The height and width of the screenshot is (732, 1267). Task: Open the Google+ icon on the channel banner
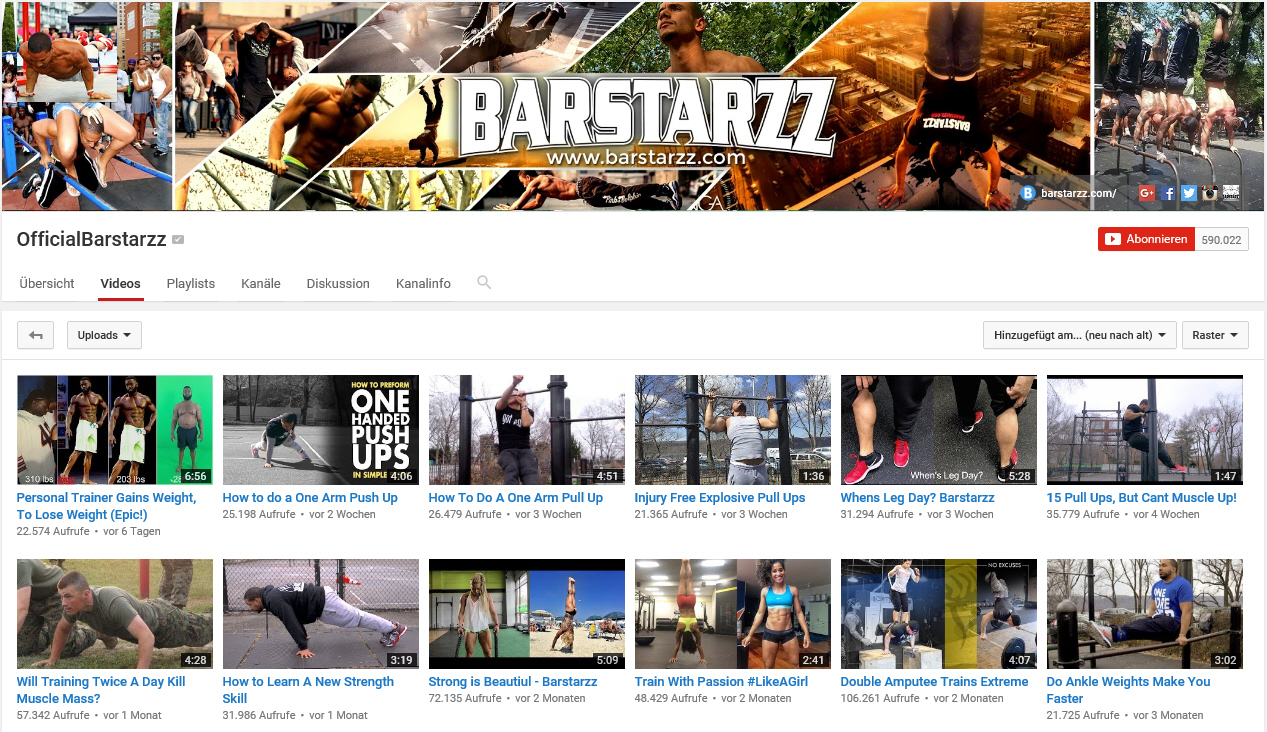click(x=1147, y=193)
